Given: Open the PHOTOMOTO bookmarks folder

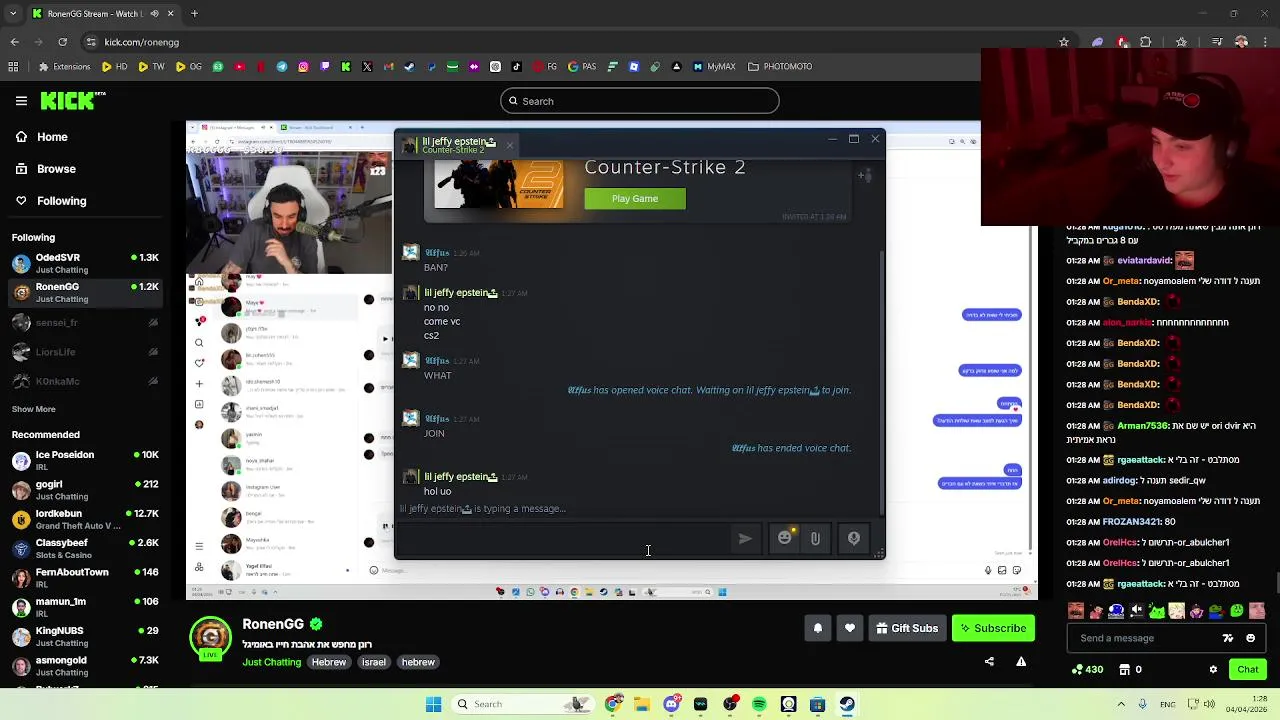Looking at the screenshot, I should [780, 67].
